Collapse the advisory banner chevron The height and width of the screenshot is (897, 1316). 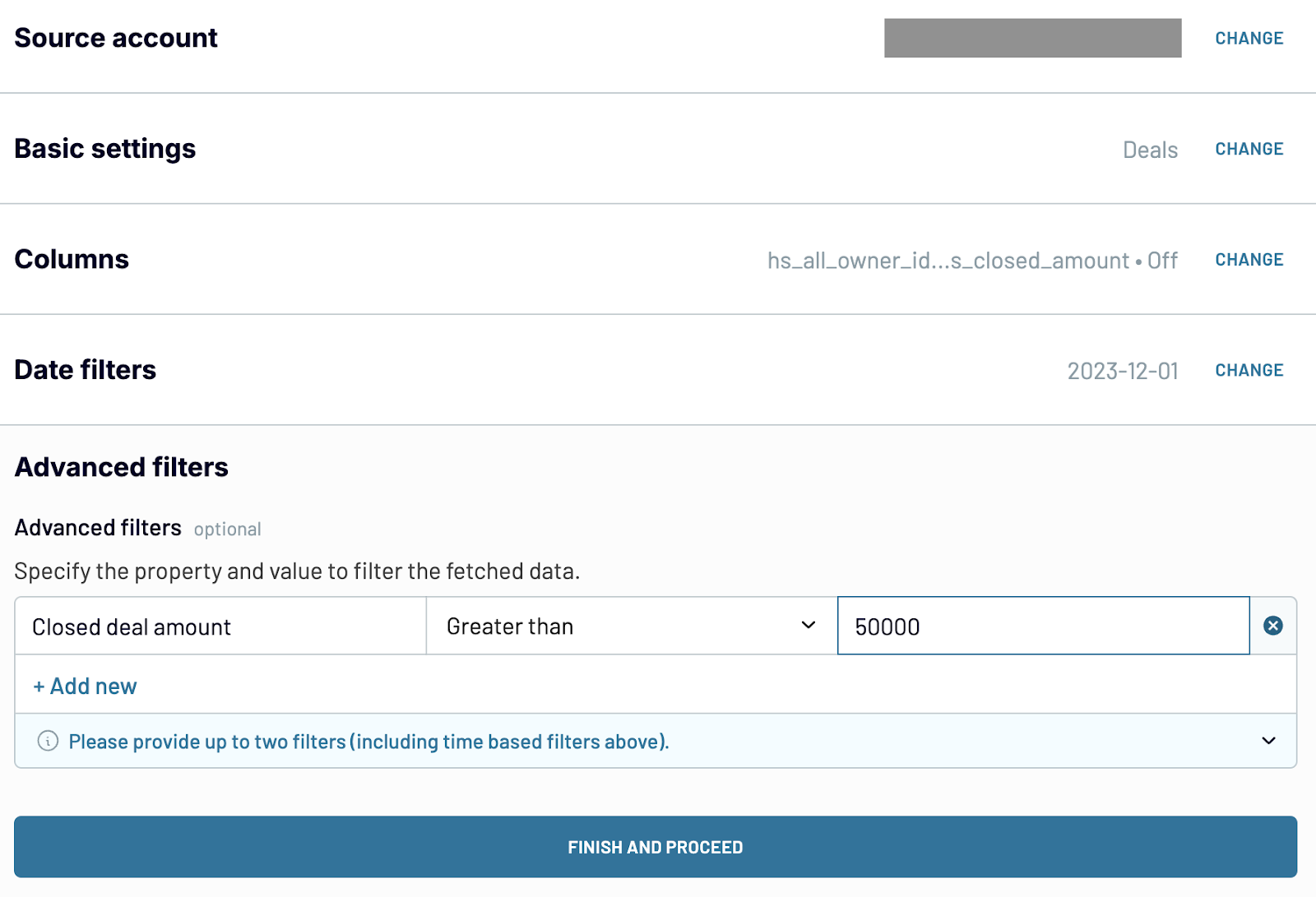click(x=1267, y=741)
